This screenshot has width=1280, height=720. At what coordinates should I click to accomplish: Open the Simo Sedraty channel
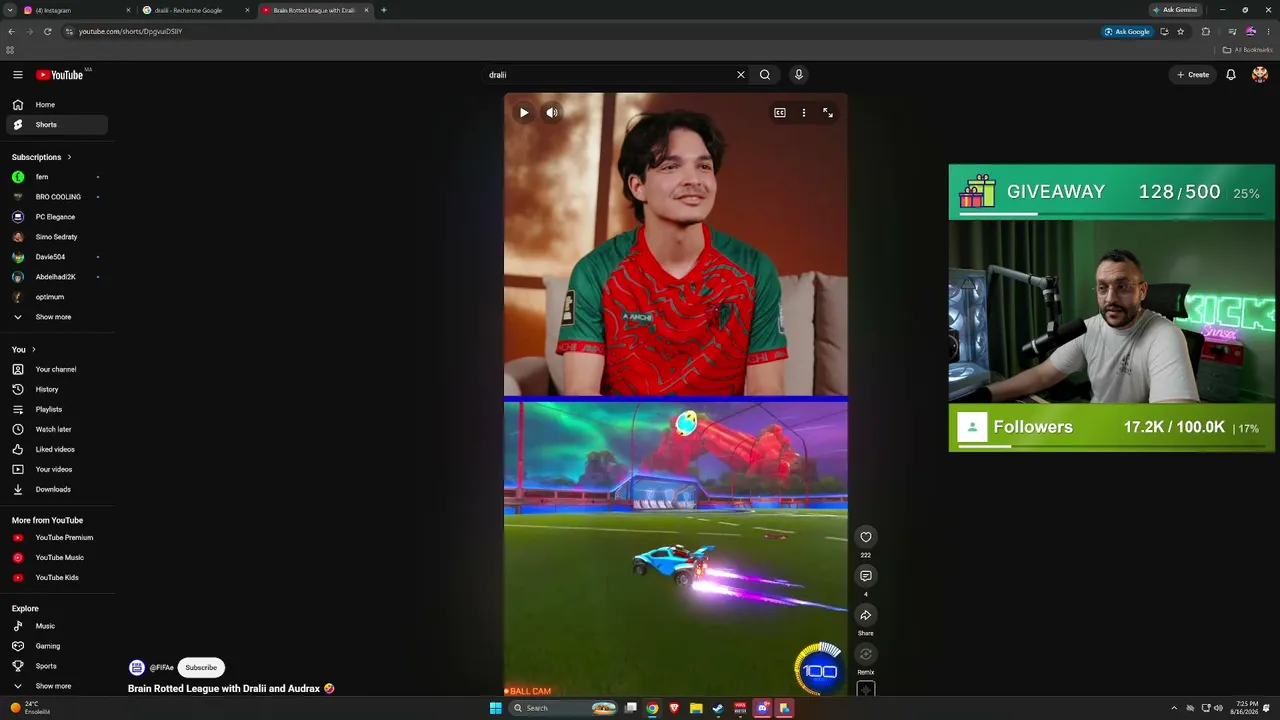(57, 237)
